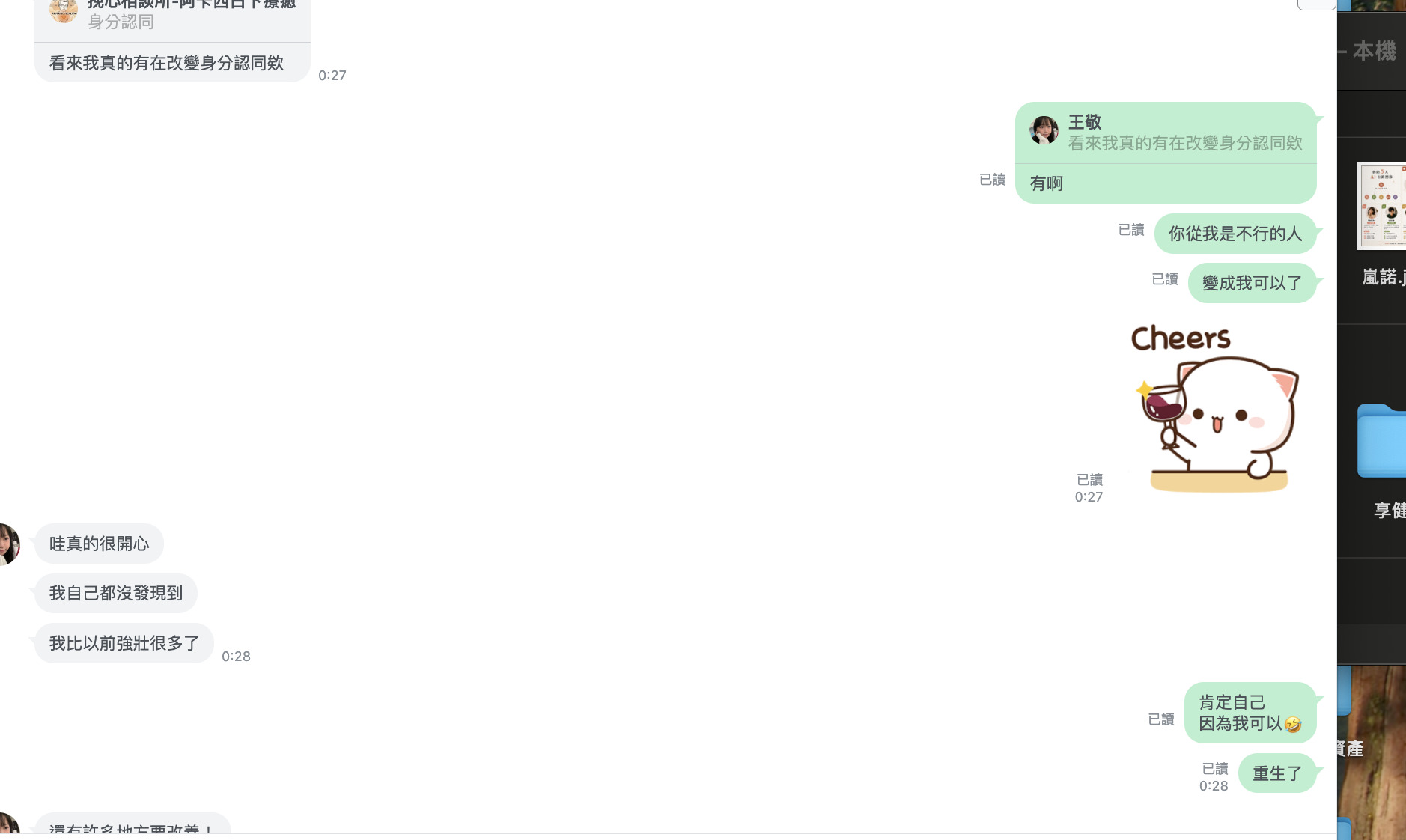Click the avatar beside 還有許多地方要改善 message

point(7,823)
